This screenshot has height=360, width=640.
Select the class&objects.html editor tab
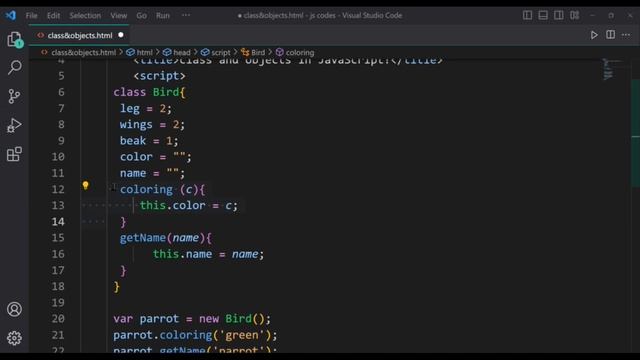[x=79, y=36]
